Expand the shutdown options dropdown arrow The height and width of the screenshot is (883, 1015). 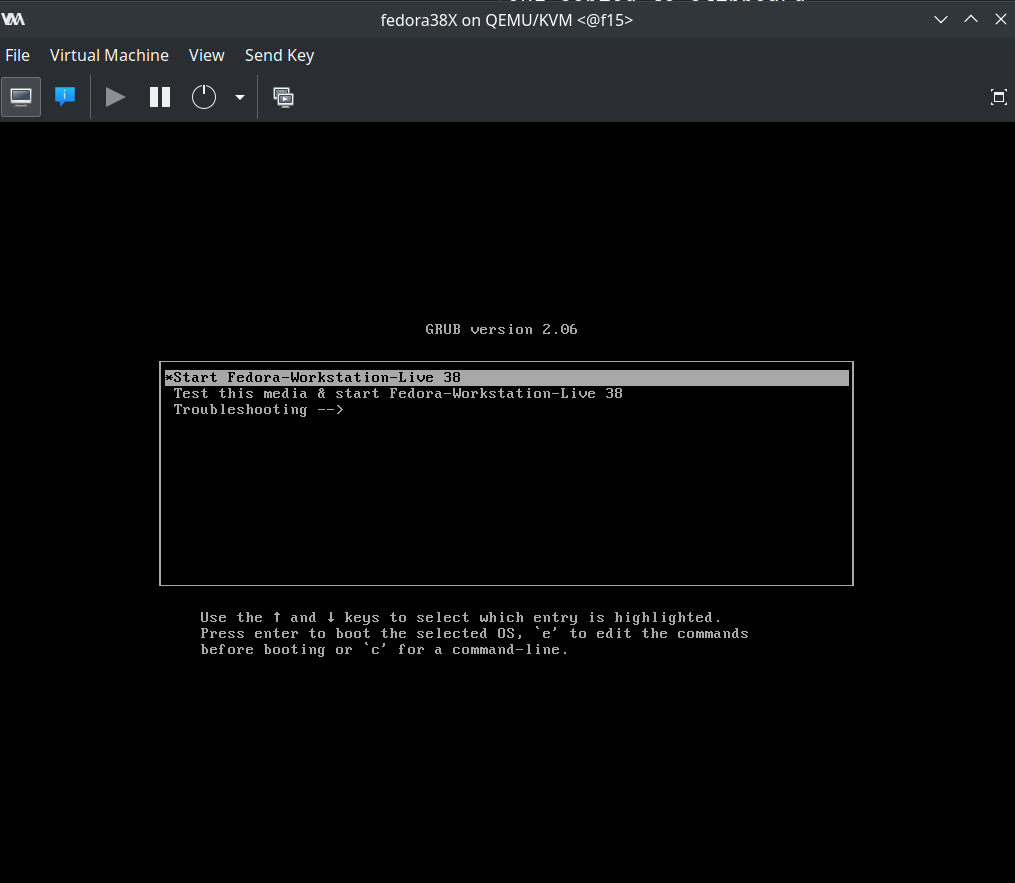[240, 97]
